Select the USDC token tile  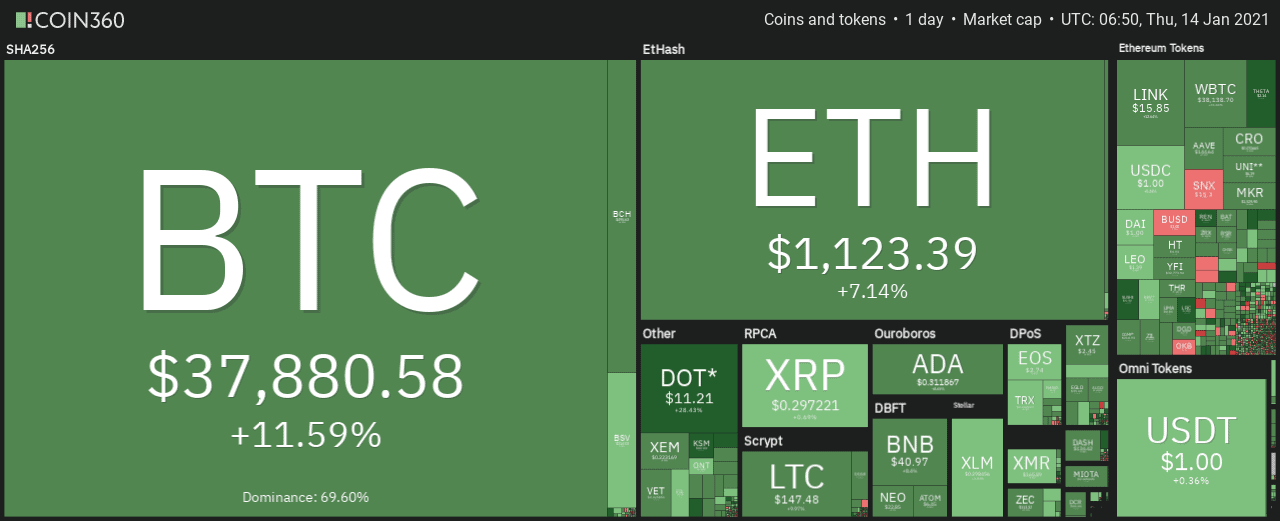click(x=1150, y=178)
